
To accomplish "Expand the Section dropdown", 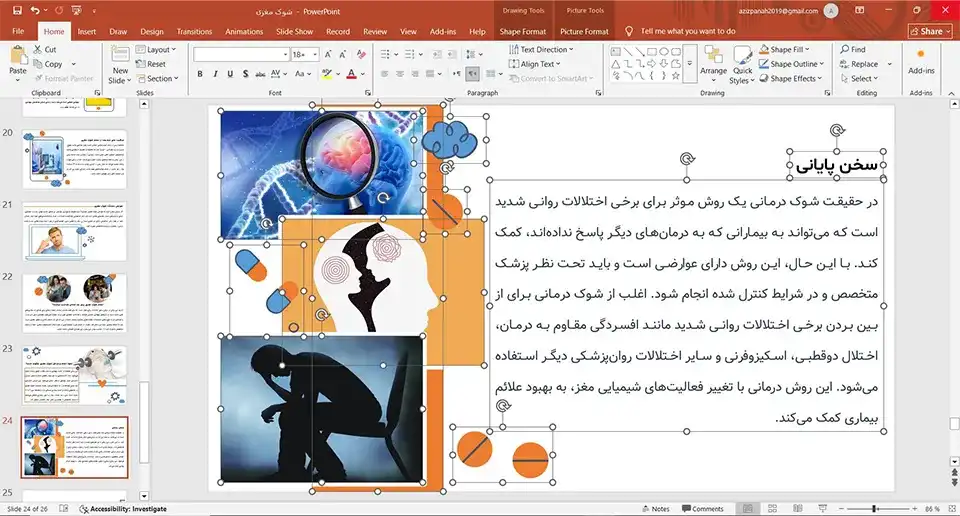I will click(158, 78).
